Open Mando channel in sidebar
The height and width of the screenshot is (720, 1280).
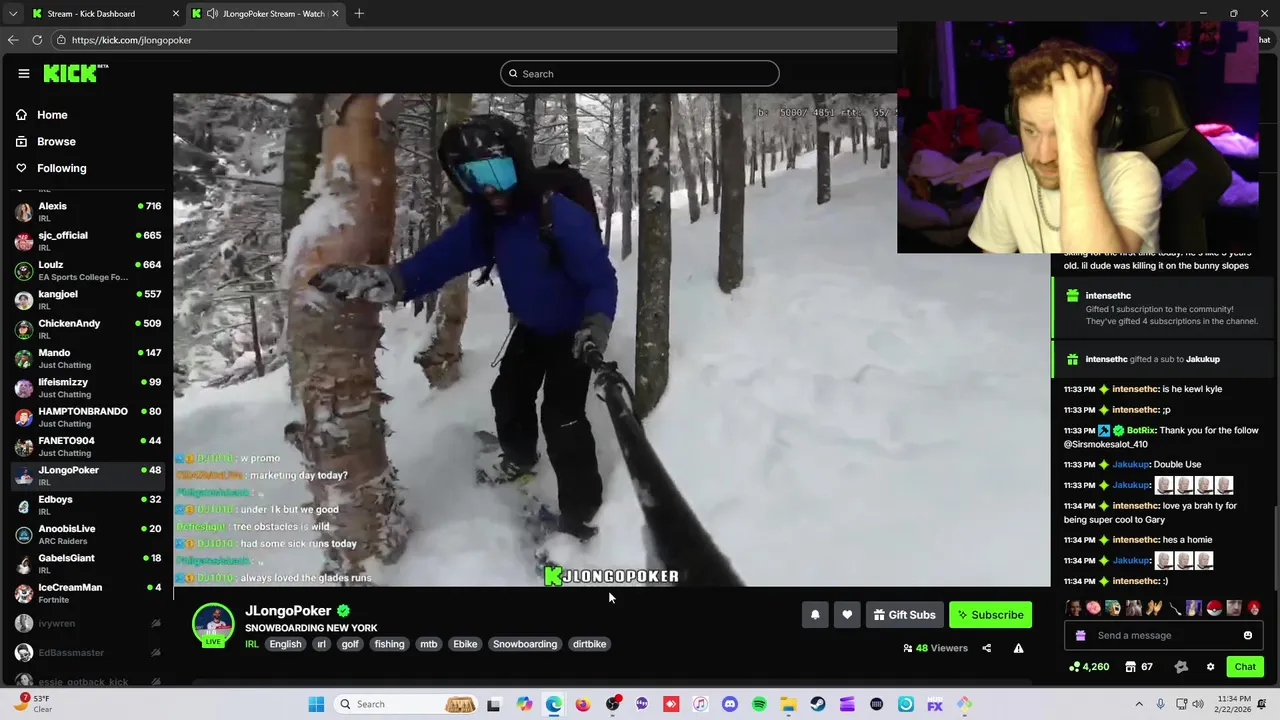click(86, 358)
